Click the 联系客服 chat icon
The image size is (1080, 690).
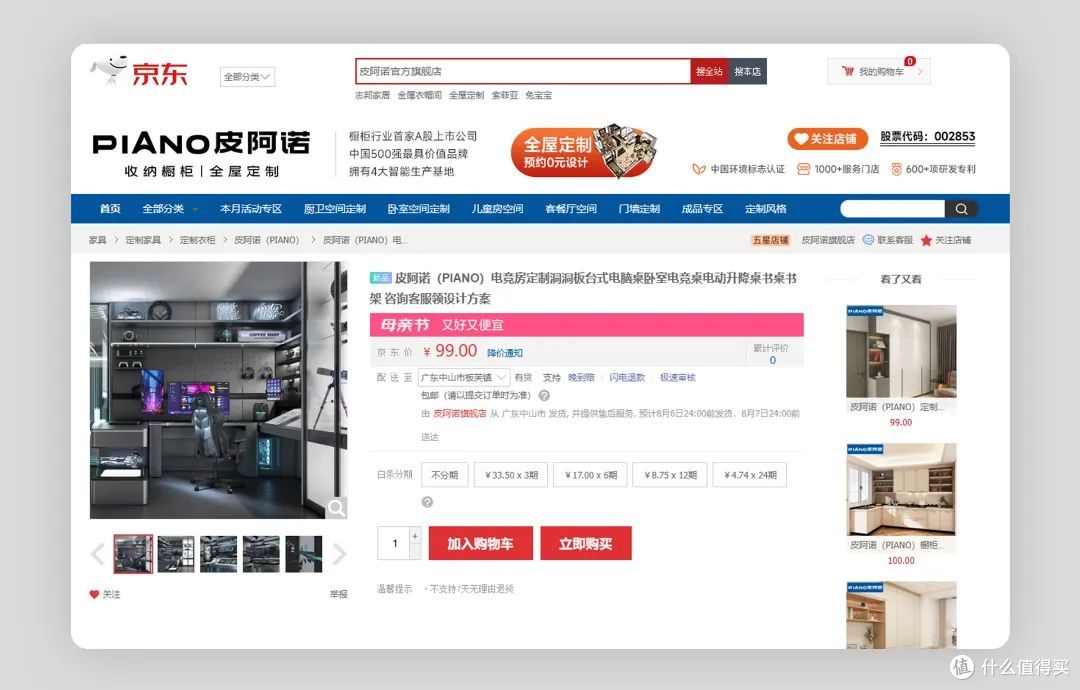point(868,240)
